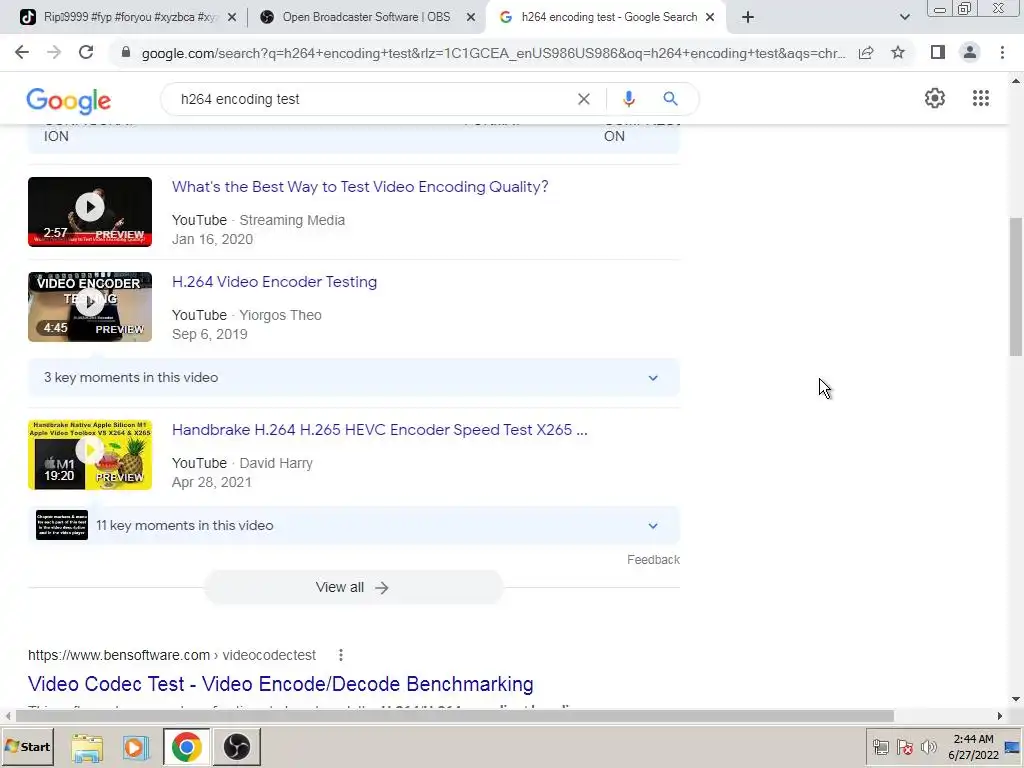Open Chrome side panel icon
The height and width of the screenshot is (768, 1024).
938,52
